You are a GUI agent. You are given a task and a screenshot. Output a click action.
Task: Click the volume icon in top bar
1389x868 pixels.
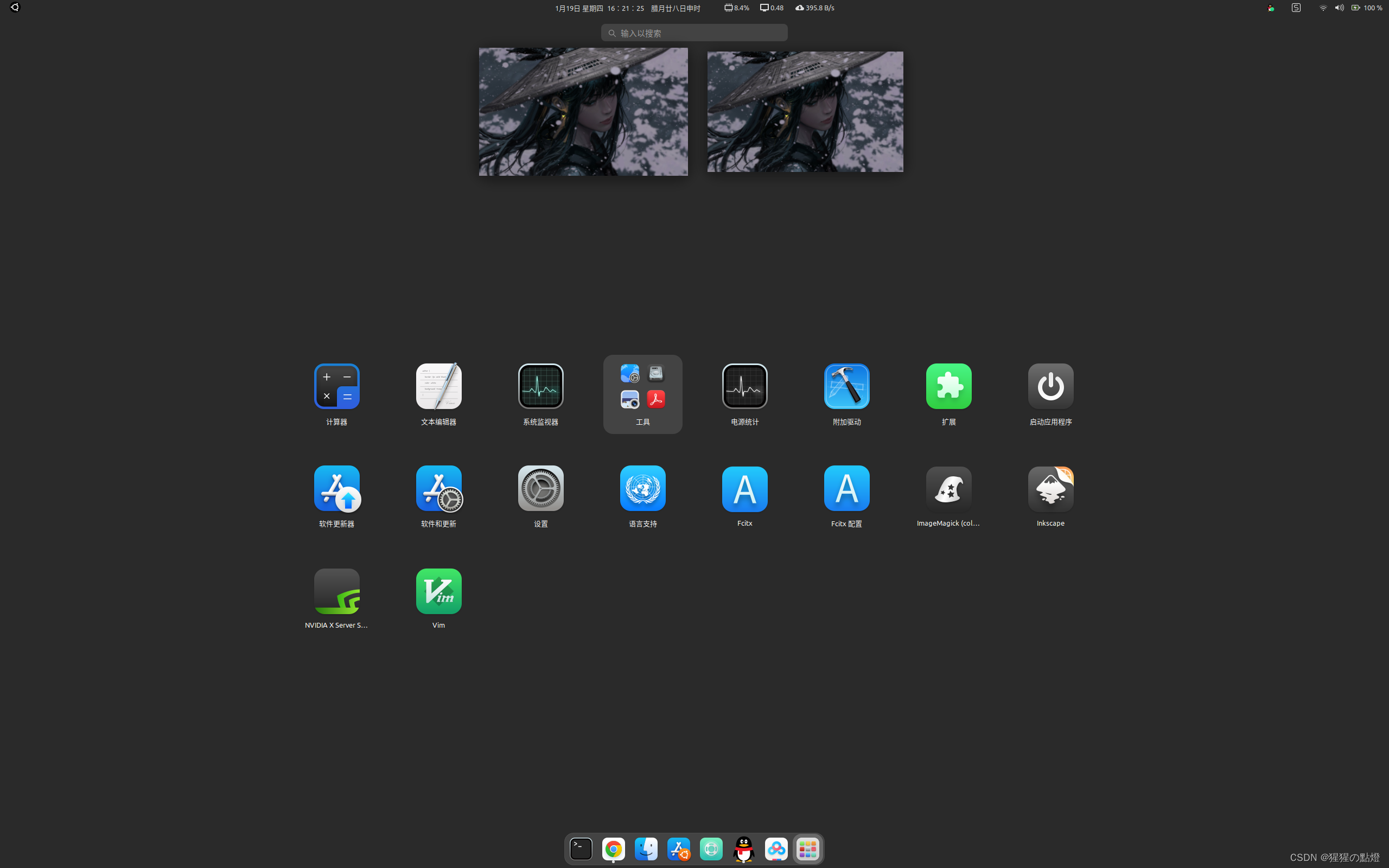tap(1339, 8)
